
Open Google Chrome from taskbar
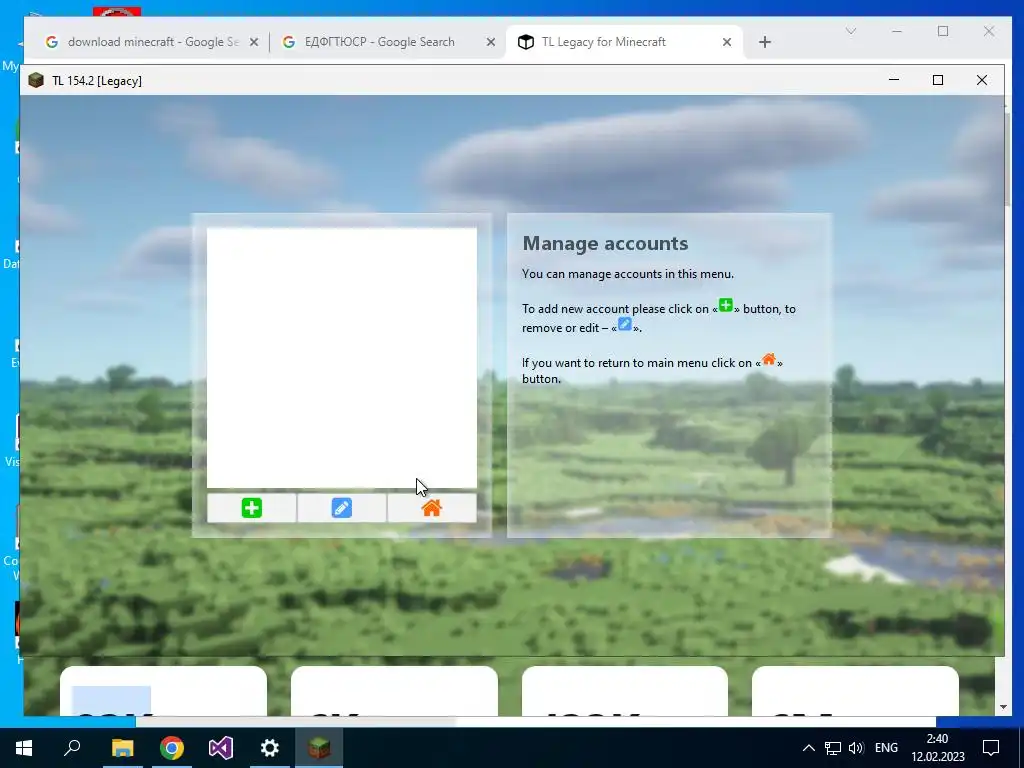pyautogui.click(x=172, y=748)
